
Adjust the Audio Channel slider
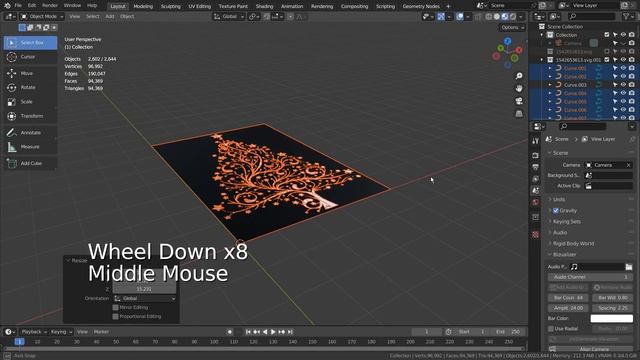point(590,277)
